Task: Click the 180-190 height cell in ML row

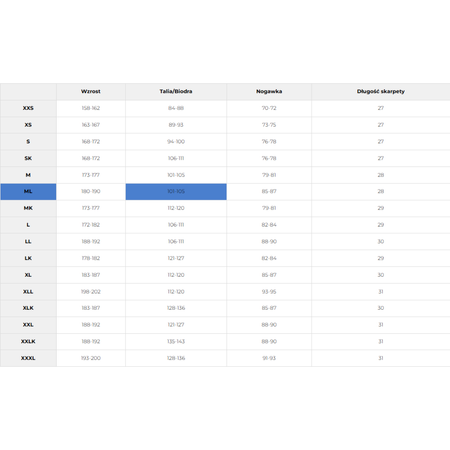Action: 91,191
